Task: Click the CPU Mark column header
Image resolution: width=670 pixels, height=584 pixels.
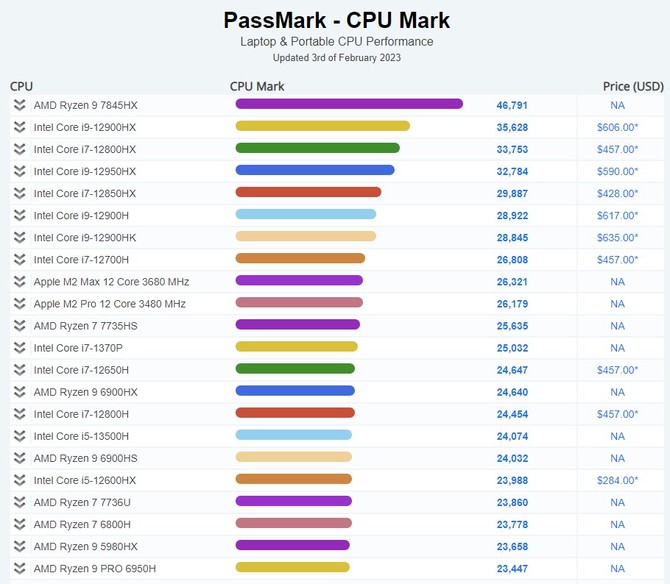Action: (257, 86)
